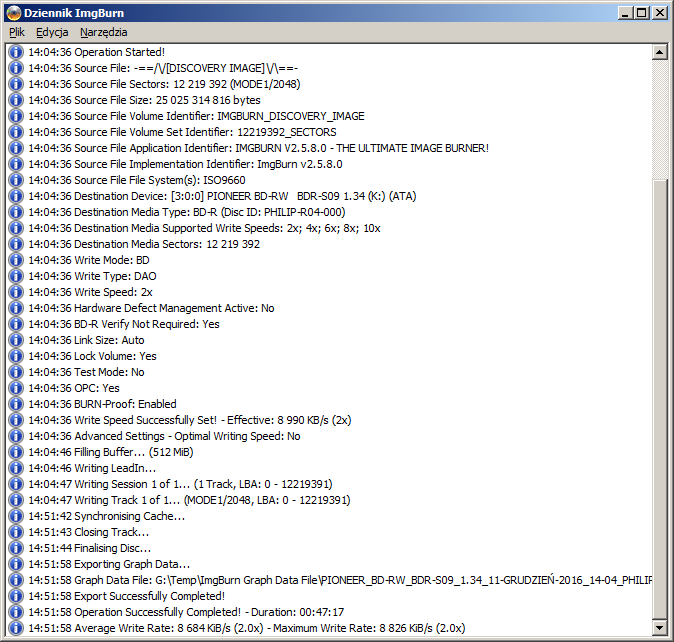Click info icon beside Closing Track

pos(15,532)
